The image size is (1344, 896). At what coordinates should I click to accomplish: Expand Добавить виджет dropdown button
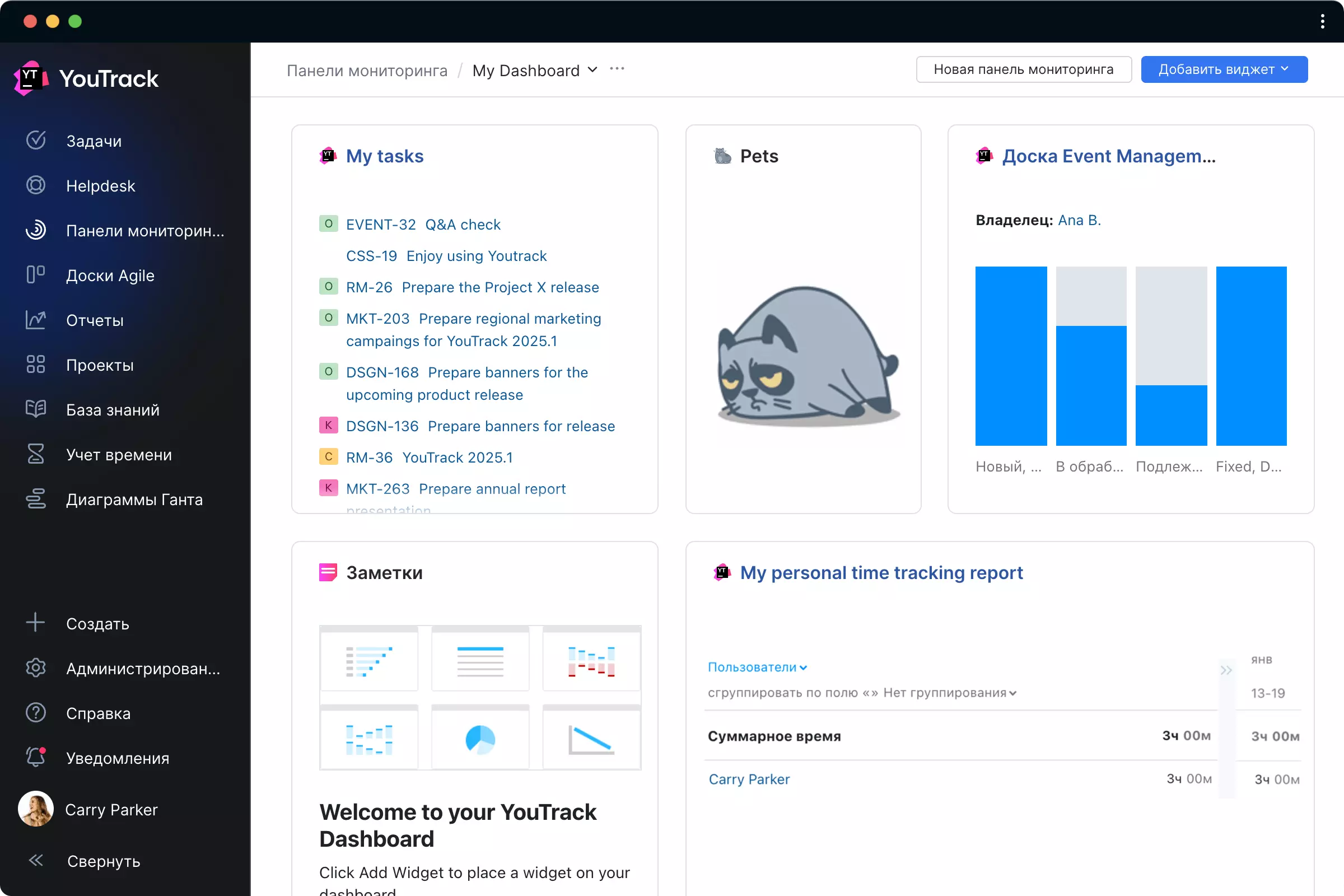(1224, 69)
